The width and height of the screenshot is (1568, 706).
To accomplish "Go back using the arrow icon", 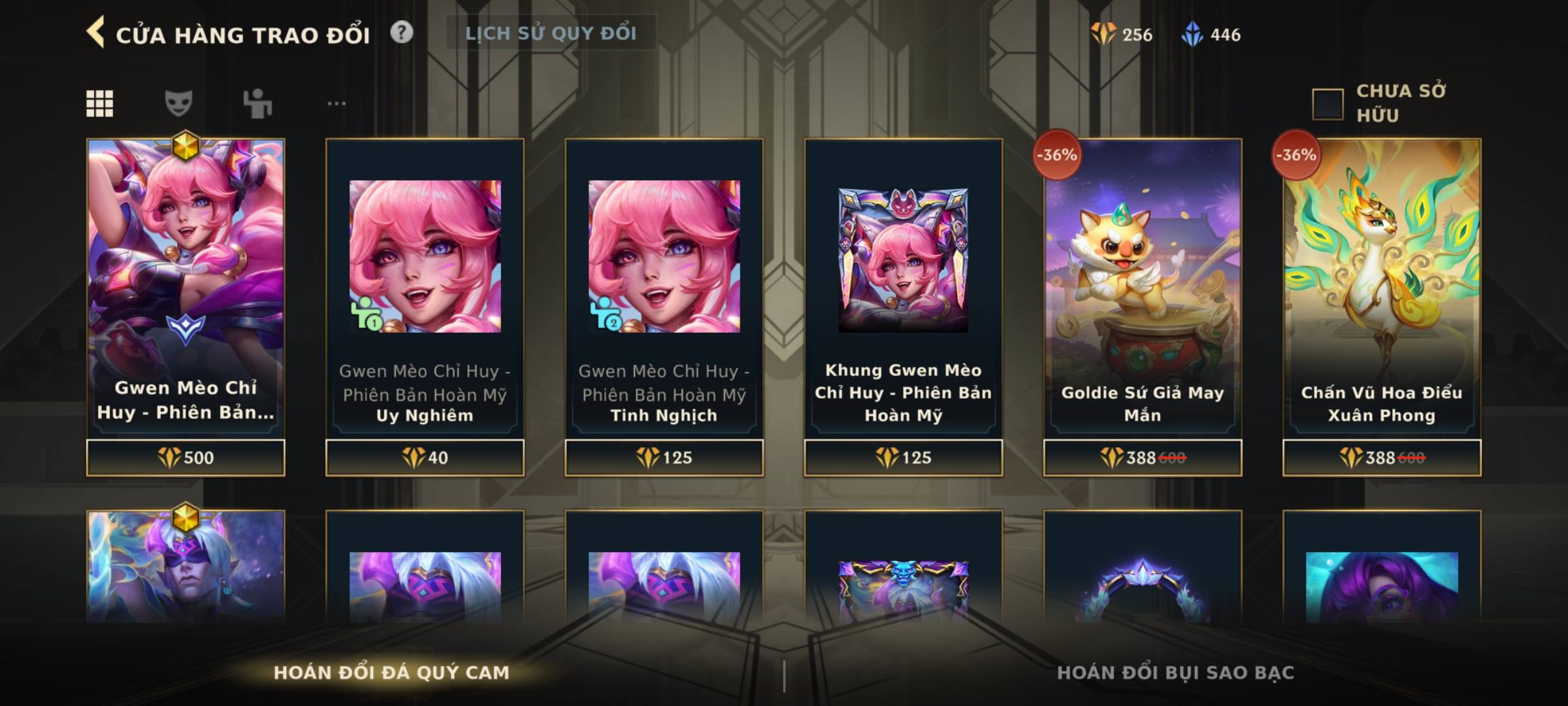I will point(95,33).
